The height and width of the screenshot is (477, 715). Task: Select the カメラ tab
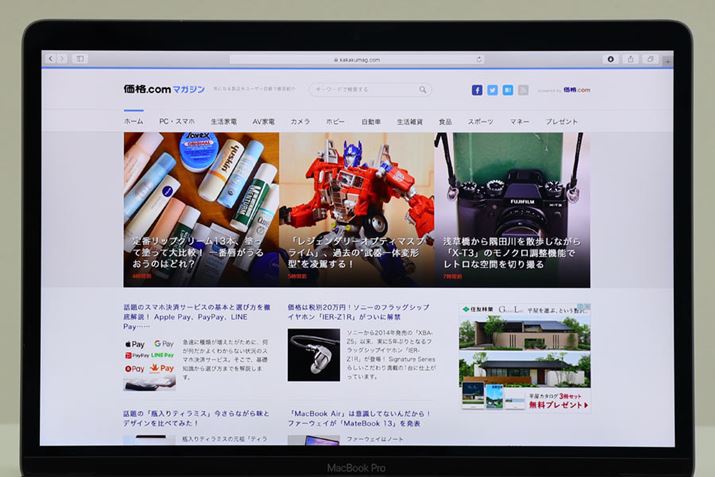(x=300, y=122)
